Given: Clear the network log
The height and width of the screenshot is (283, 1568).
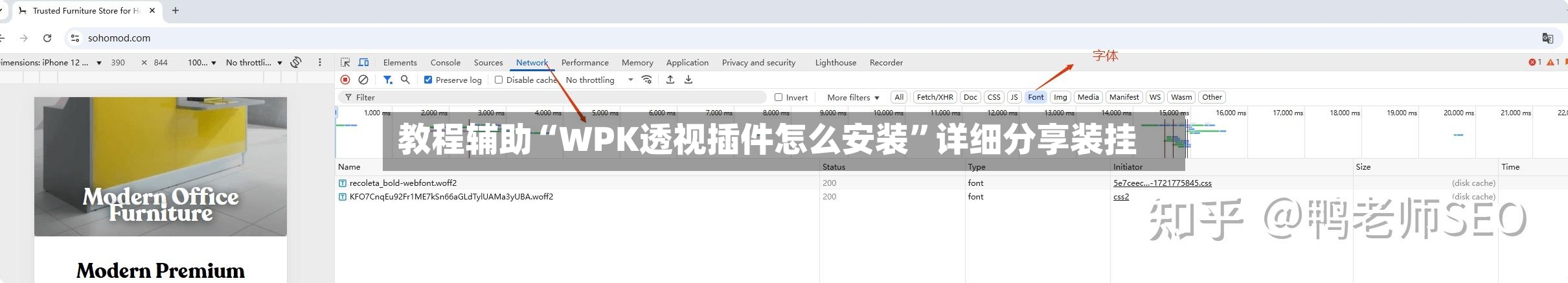Looking at the screenshot, I should pyautogui.click(x=363, y=80).
